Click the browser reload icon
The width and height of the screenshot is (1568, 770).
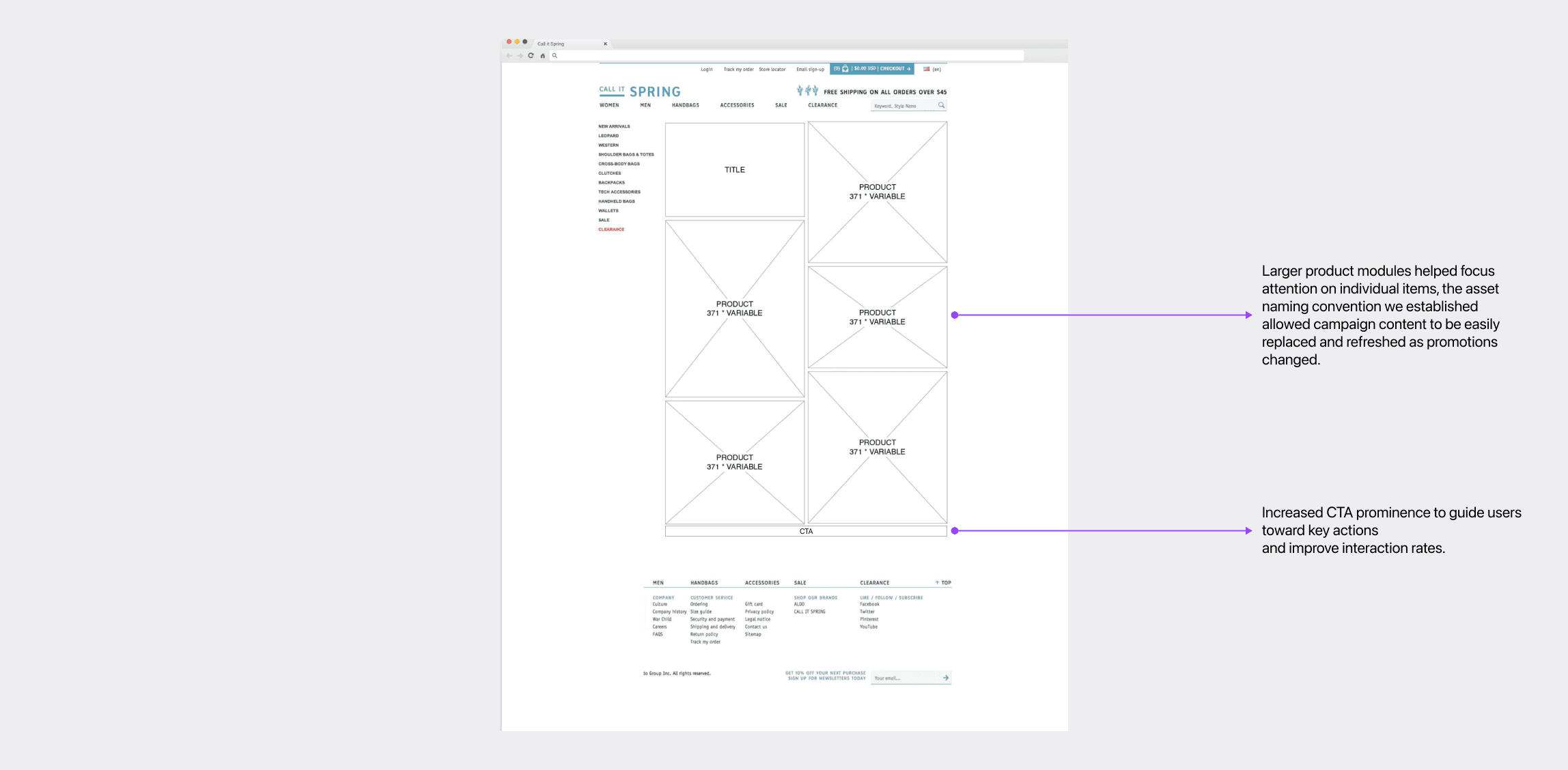point(531,55)
